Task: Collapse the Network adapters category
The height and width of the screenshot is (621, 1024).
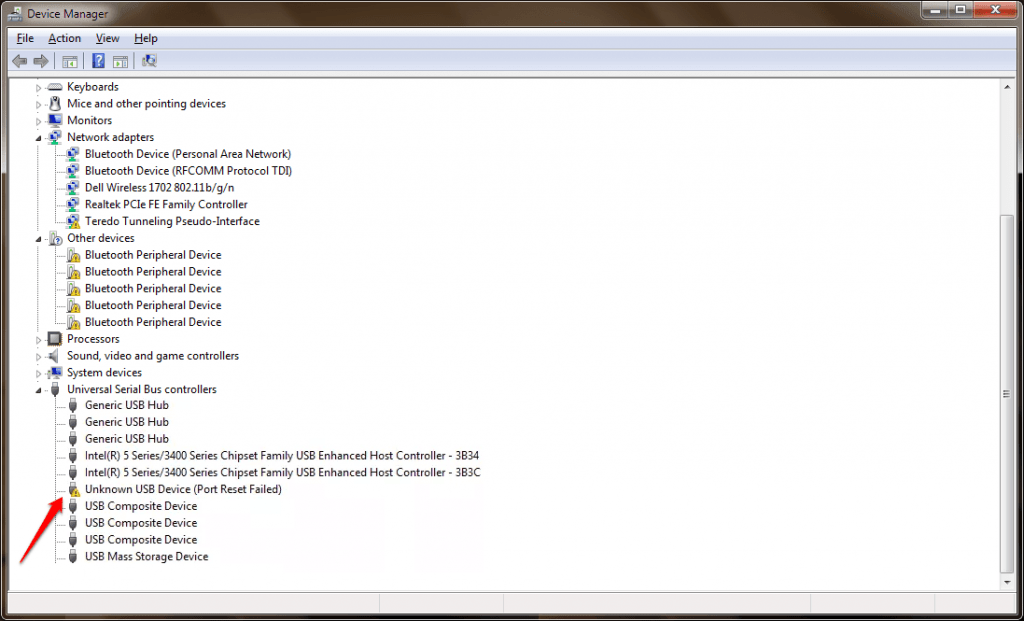Action: 38,137
